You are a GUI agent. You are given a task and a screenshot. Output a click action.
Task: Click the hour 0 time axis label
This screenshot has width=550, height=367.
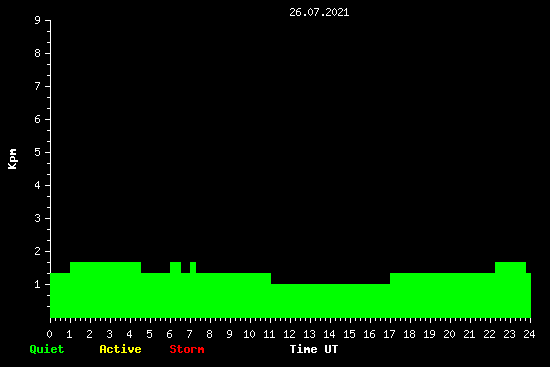49,334
